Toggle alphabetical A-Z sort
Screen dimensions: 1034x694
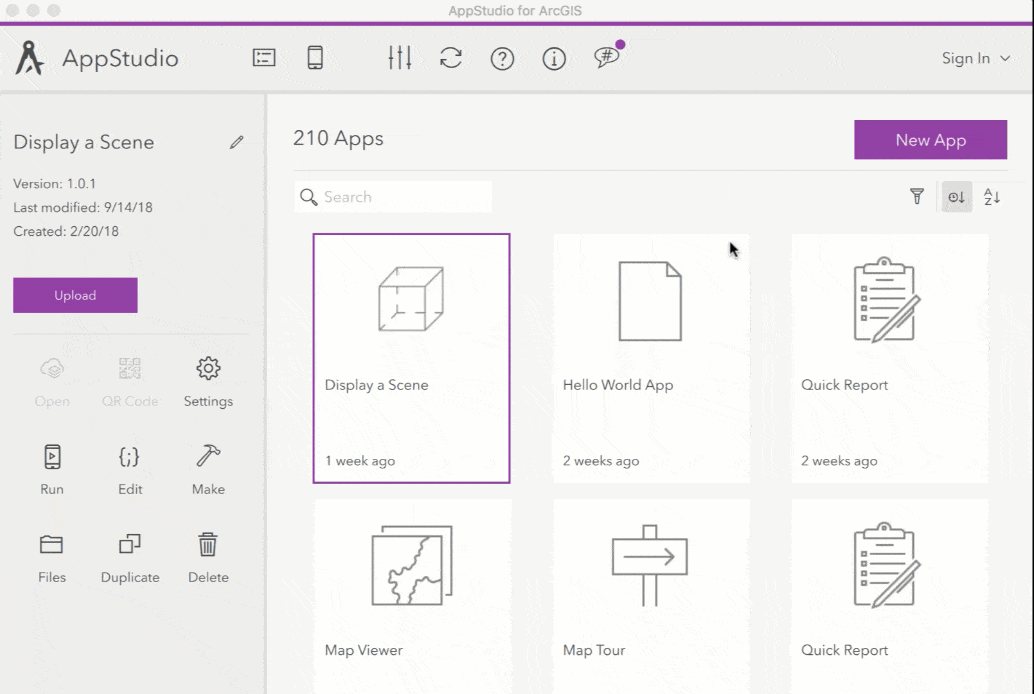coord(992,197)
